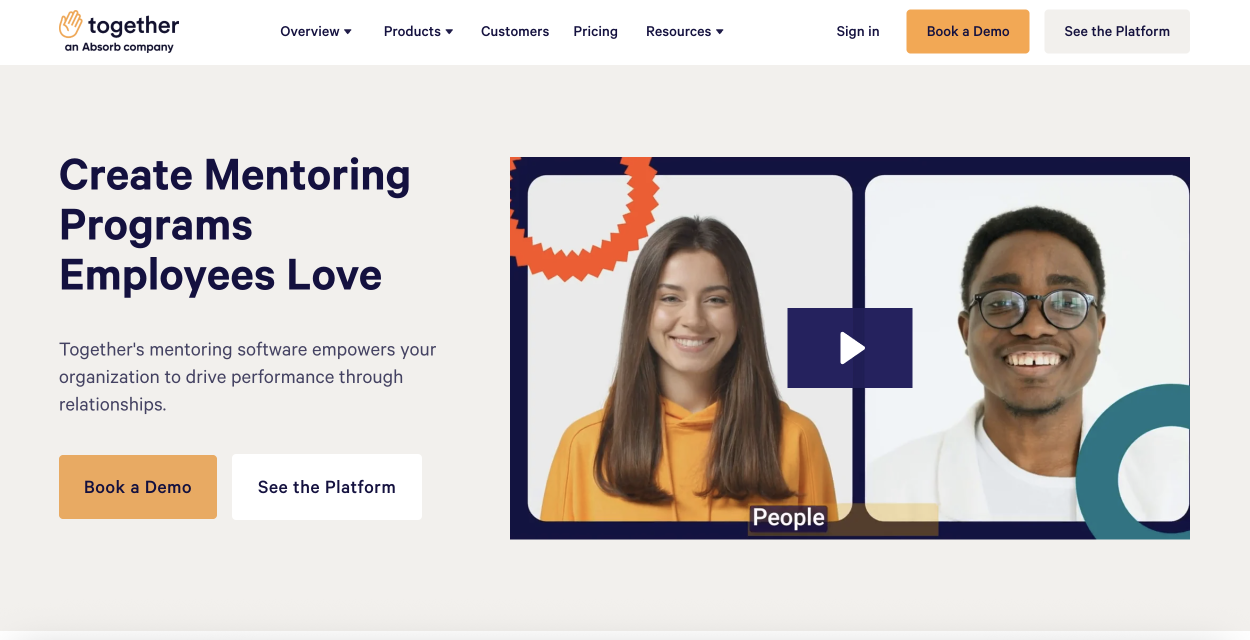Play the mentoring video
The image size is (1250, 640).
point(850,348)
